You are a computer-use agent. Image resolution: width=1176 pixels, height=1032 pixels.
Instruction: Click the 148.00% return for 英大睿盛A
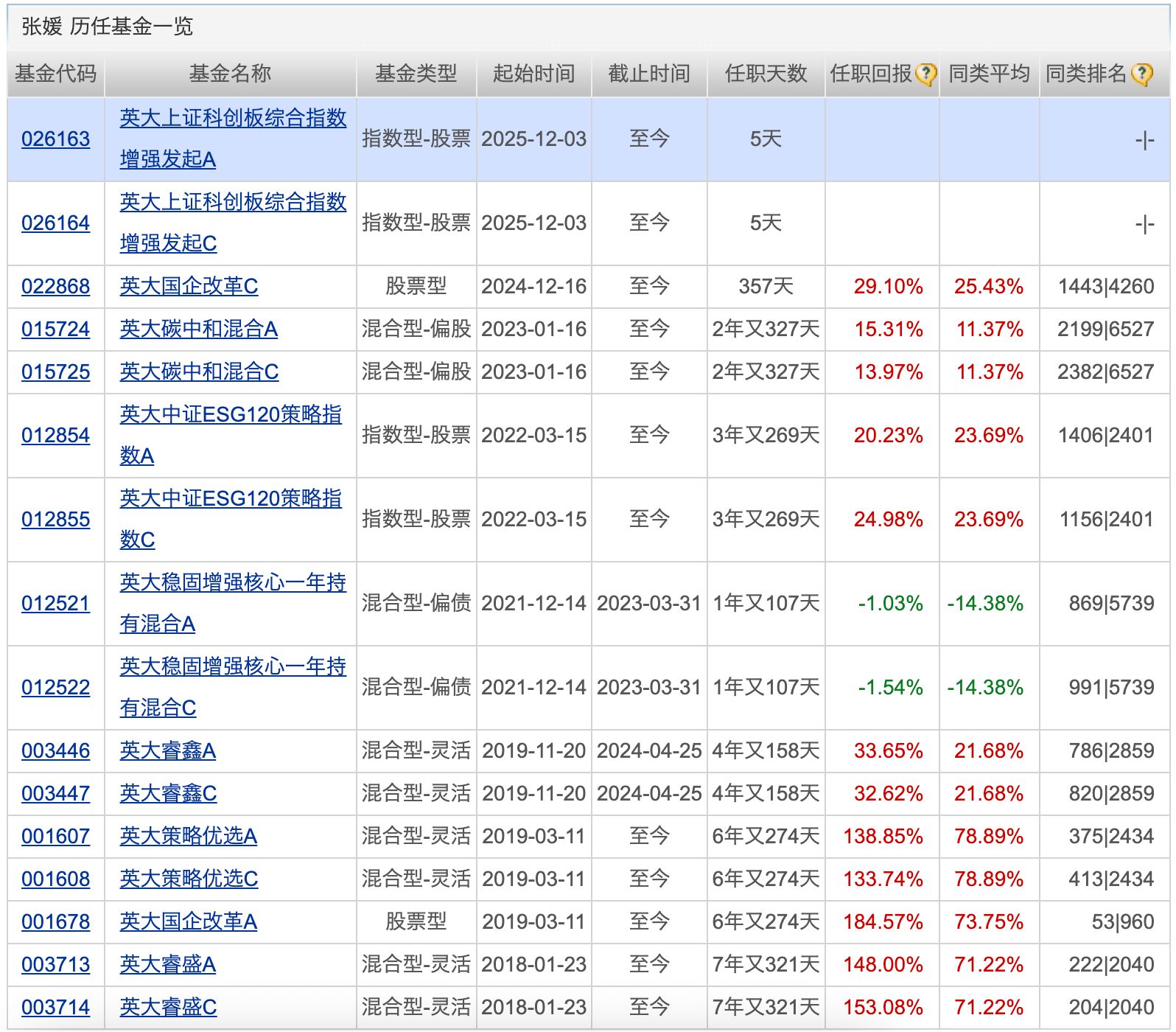point(883,964)
